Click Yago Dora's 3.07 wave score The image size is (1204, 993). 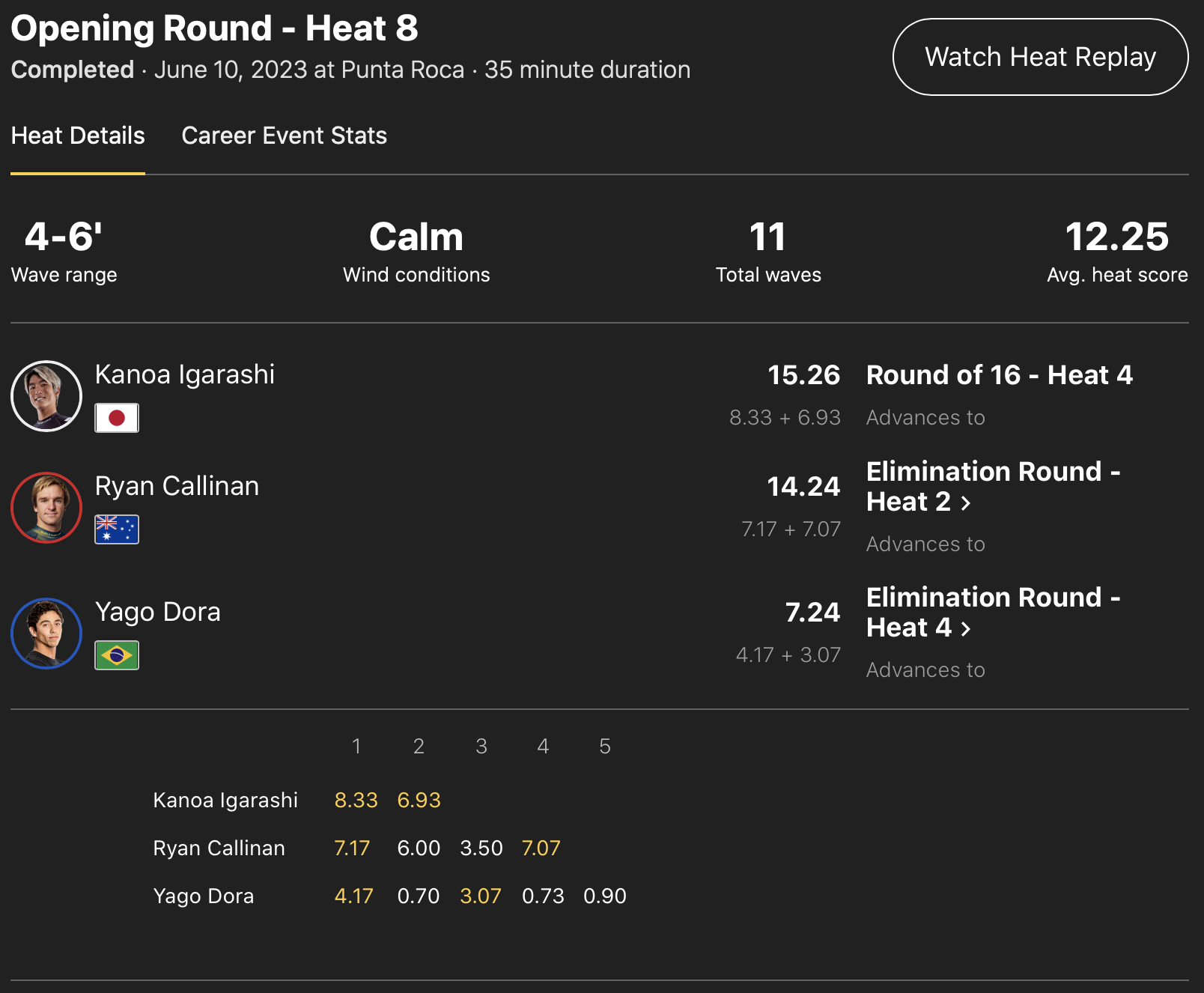480,896
